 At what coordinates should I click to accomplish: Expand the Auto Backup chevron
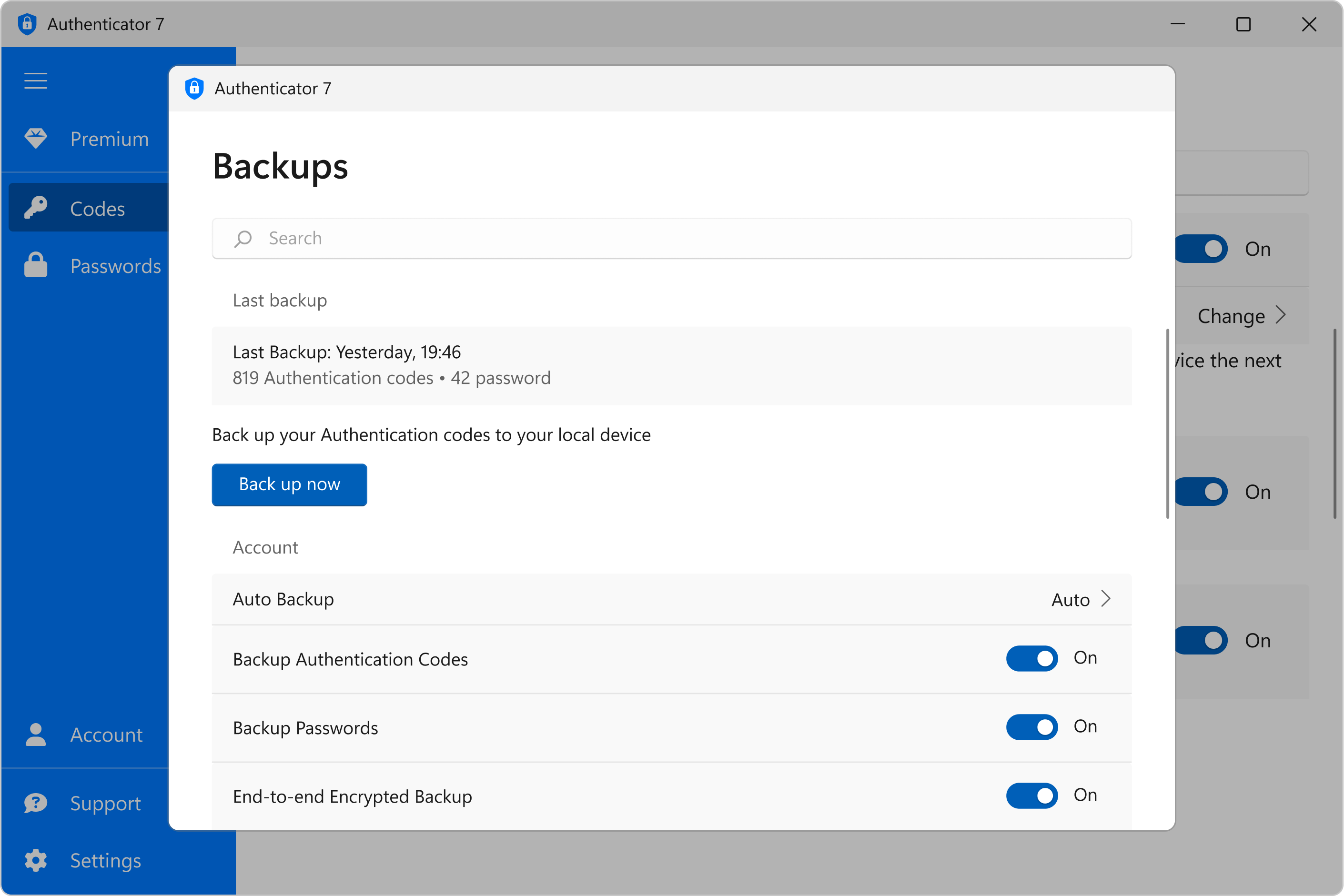coord(1106,599)
